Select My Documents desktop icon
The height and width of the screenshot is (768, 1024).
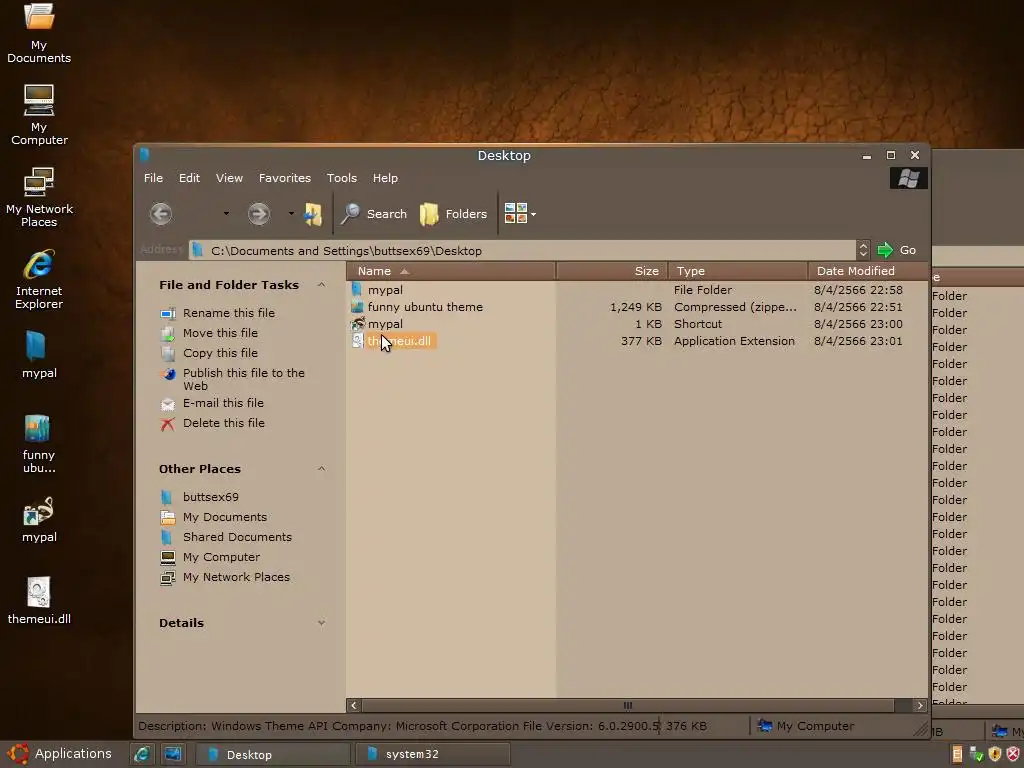(x=39, y=33)
